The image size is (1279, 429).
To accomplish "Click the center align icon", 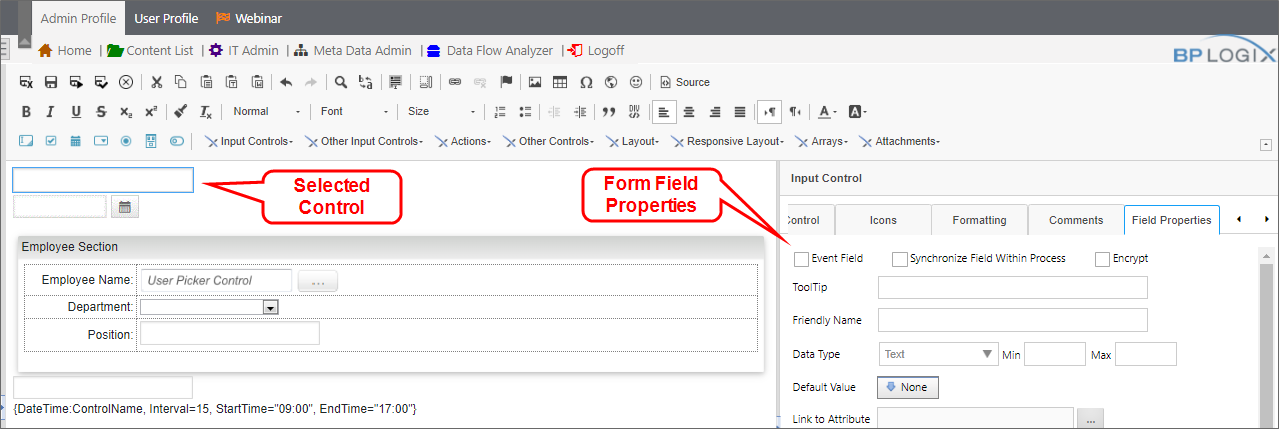I will pyautogui.click(x=688, y=112).
